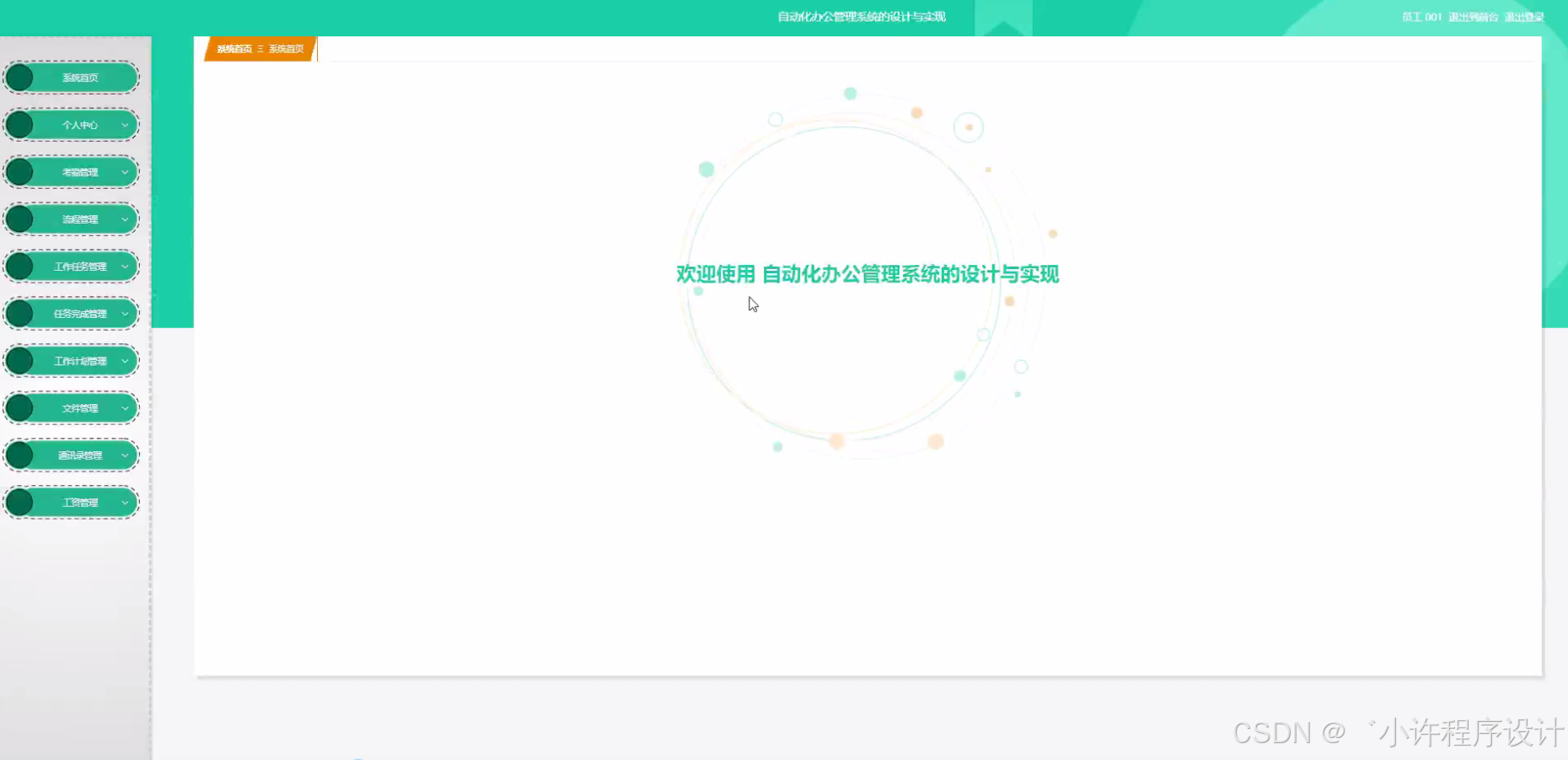Click the 个人中心 circle icon
1568x760 pixels.
(20, 124)
